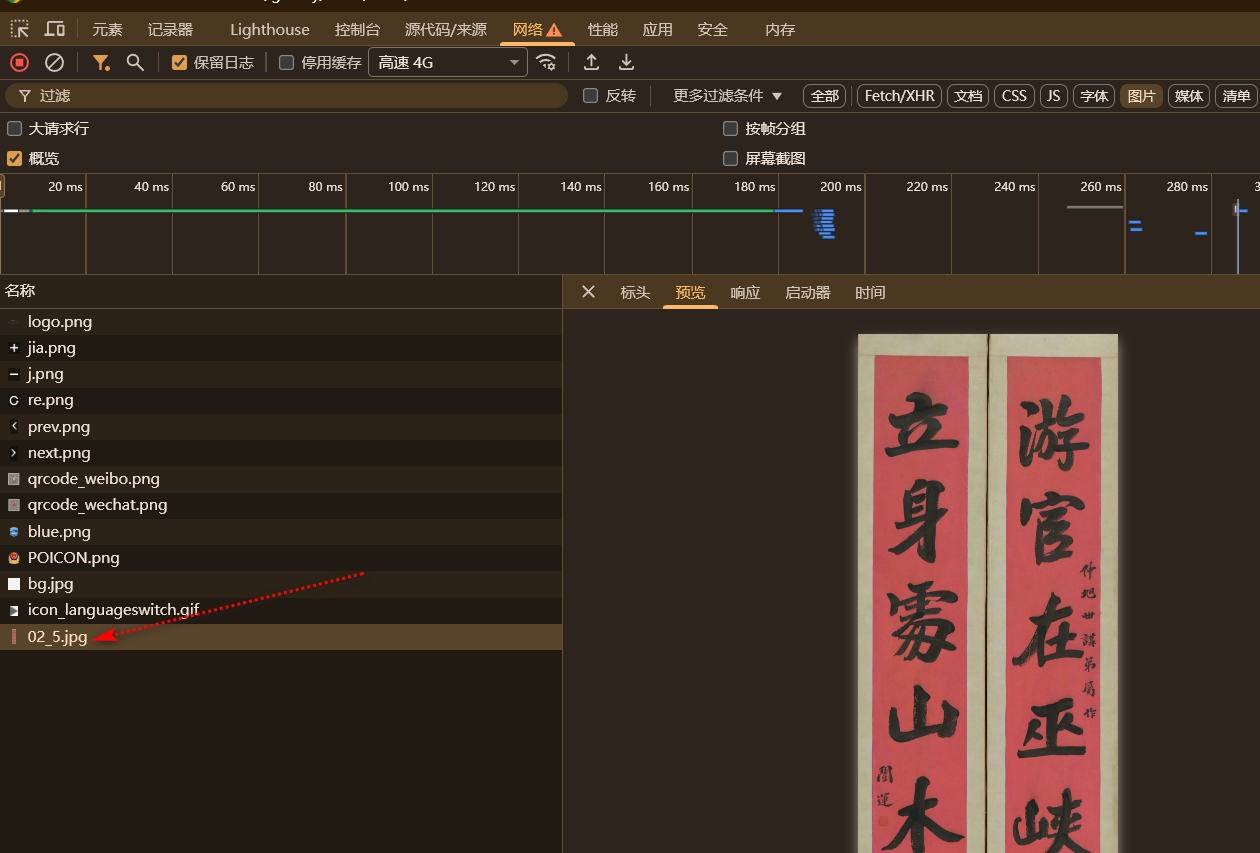1260x853 pixels.
Task: Click the 过滤 filter input field
Action: pyautogui.click(x=287, y=96)
